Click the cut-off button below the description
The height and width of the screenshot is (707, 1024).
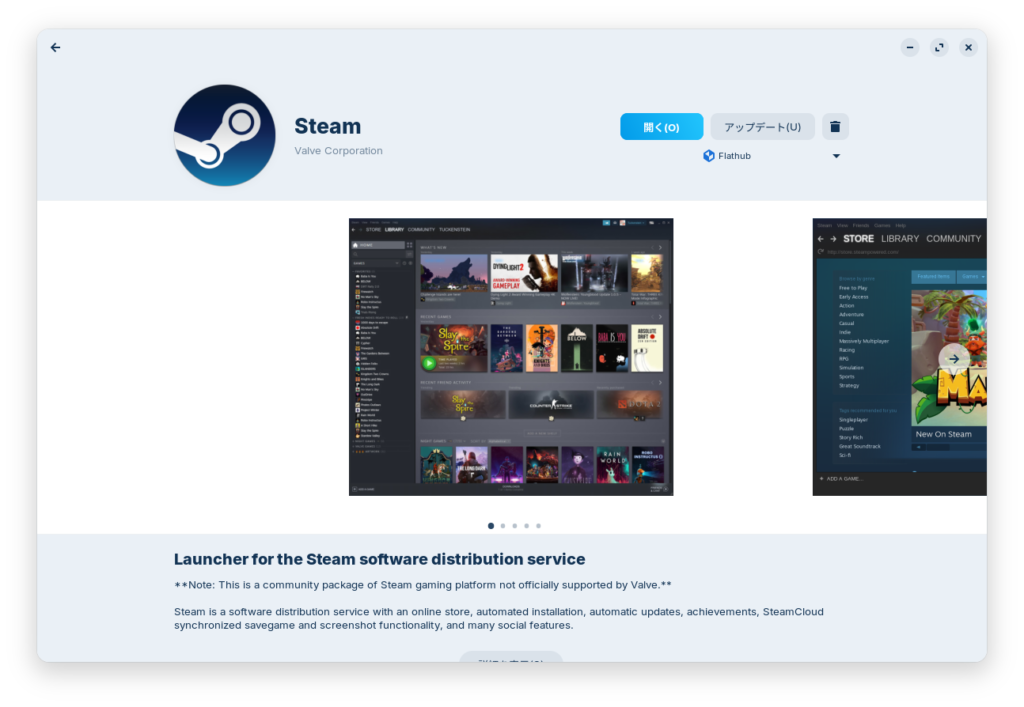[x=511, y=656]
